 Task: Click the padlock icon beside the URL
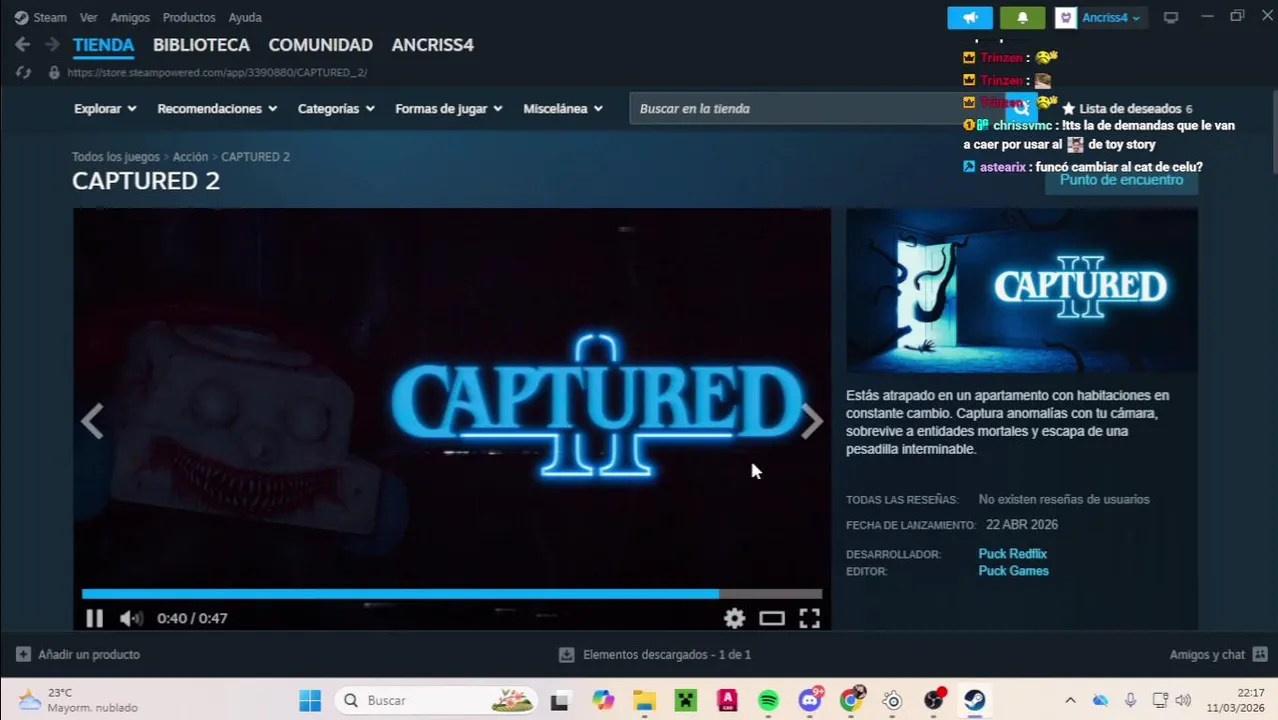click(54, 73)
